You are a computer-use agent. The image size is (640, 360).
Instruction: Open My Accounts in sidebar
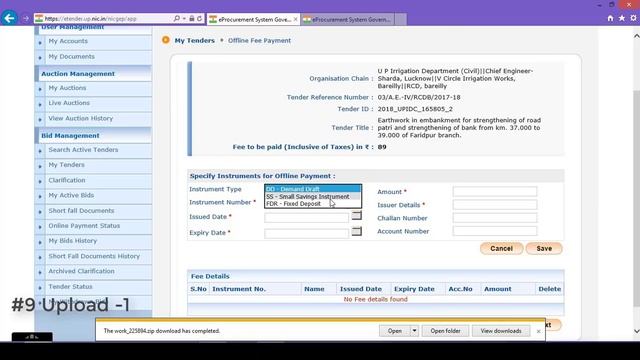[68, 41]
